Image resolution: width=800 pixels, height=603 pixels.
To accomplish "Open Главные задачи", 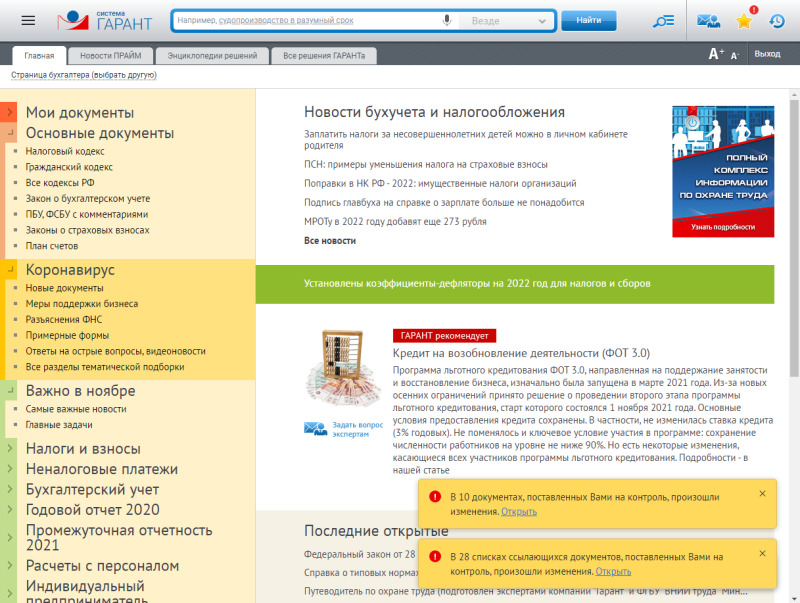I will tap(59, 424).
